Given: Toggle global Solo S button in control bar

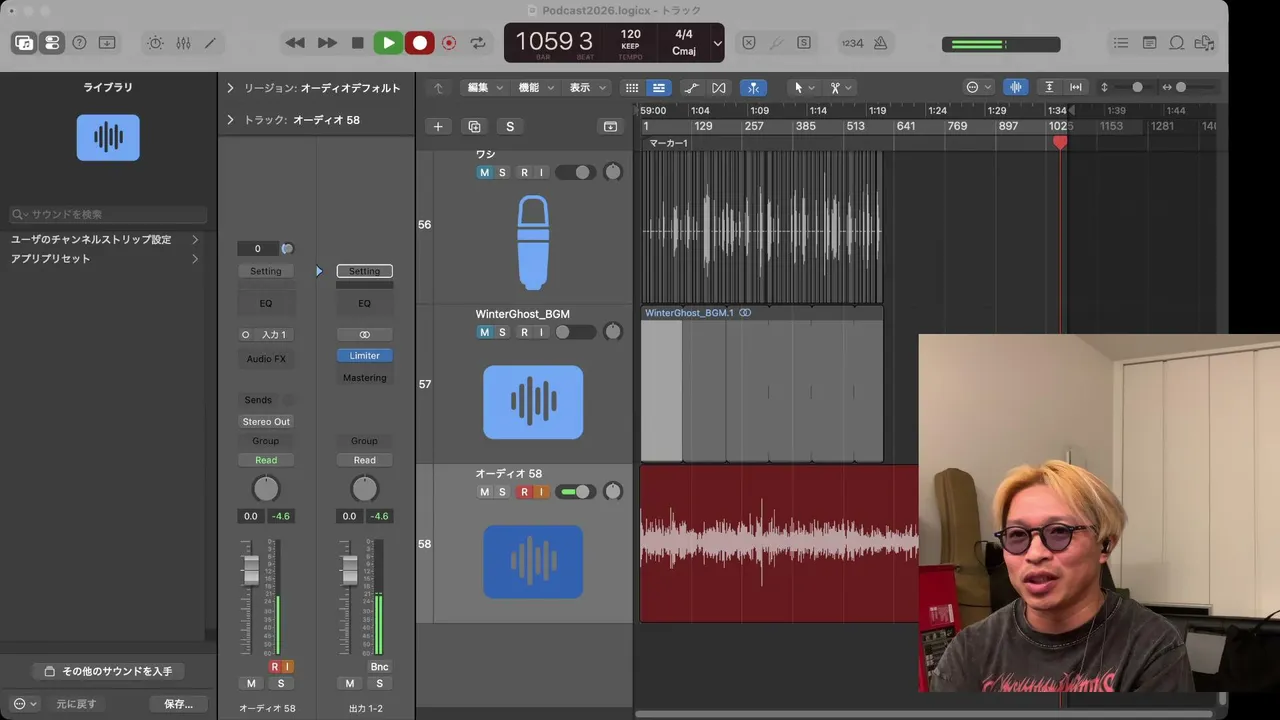Looking at the screenshot, I should (804, 43).
